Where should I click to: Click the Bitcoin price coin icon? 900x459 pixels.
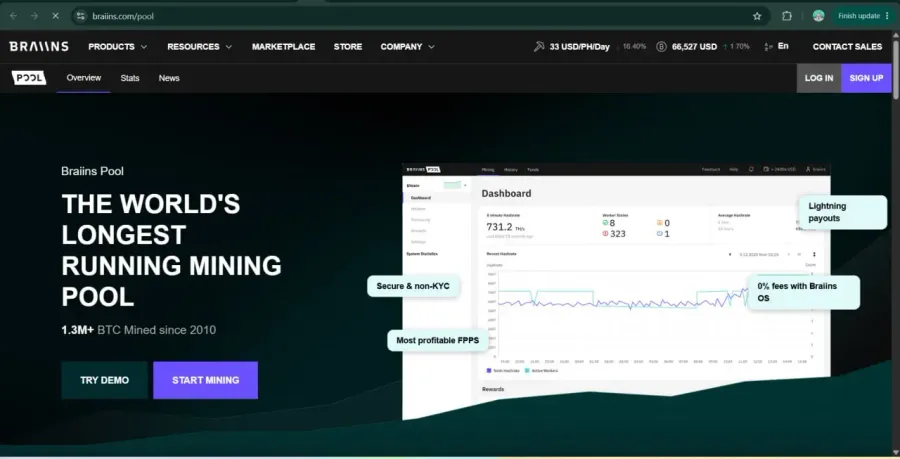click(x=661, y=46)
